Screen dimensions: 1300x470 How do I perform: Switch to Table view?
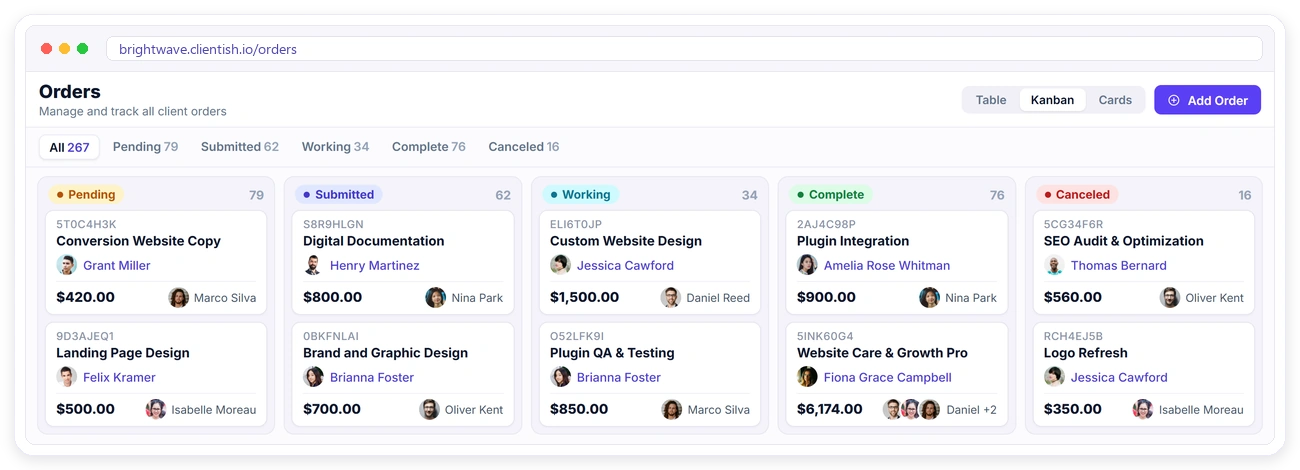tap(991, 100)
